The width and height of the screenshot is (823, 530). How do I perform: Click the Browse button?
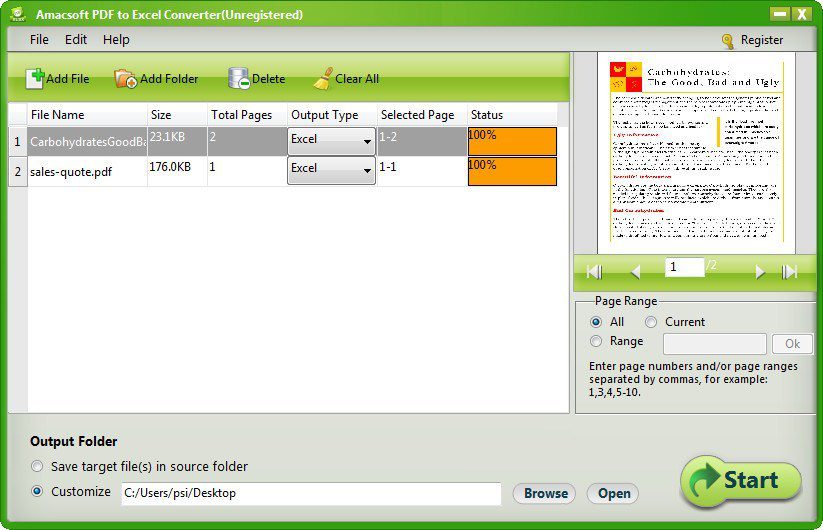point(544,493)
